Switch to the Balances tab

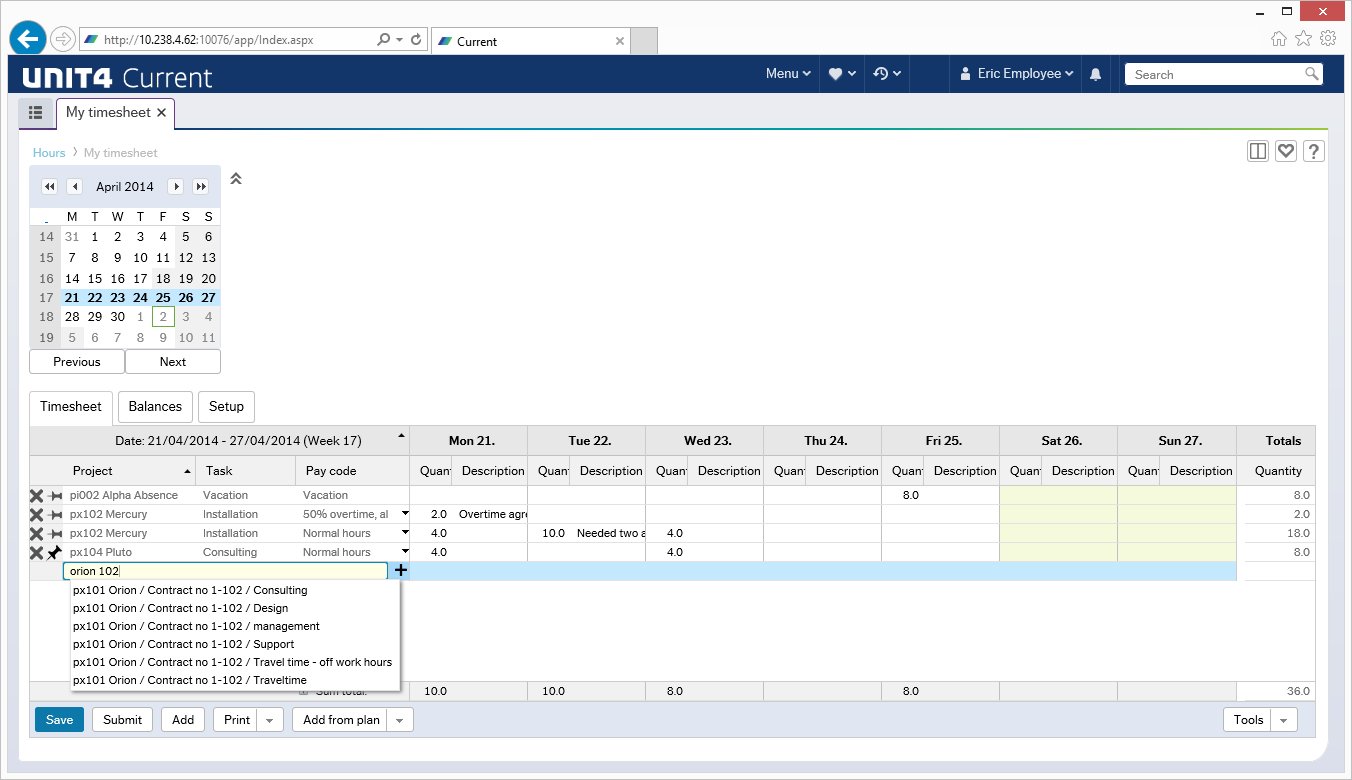tap(154, 406)
